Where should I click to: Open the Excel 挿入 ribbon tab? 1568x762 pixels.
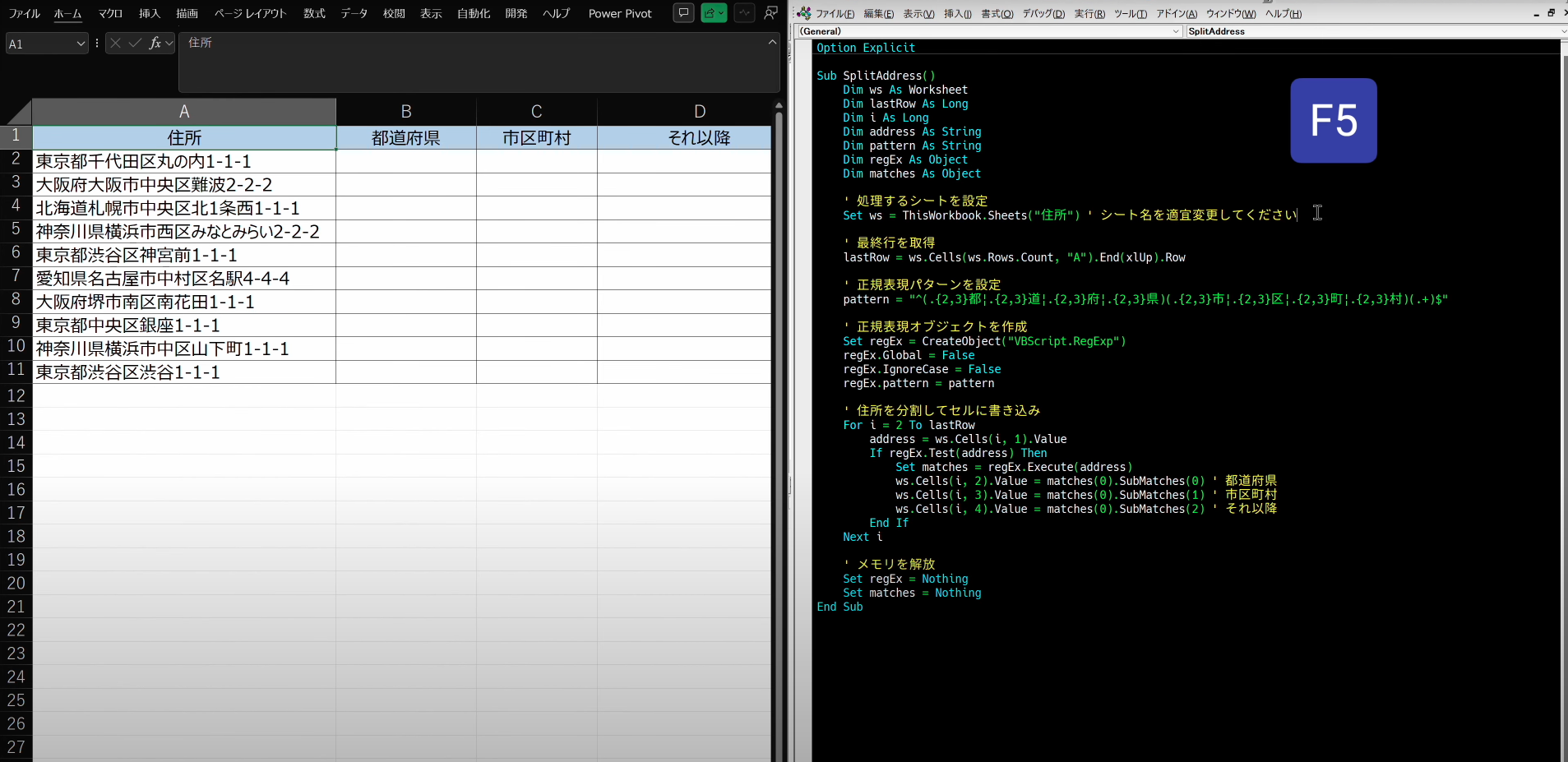click(x=149, y=13)
